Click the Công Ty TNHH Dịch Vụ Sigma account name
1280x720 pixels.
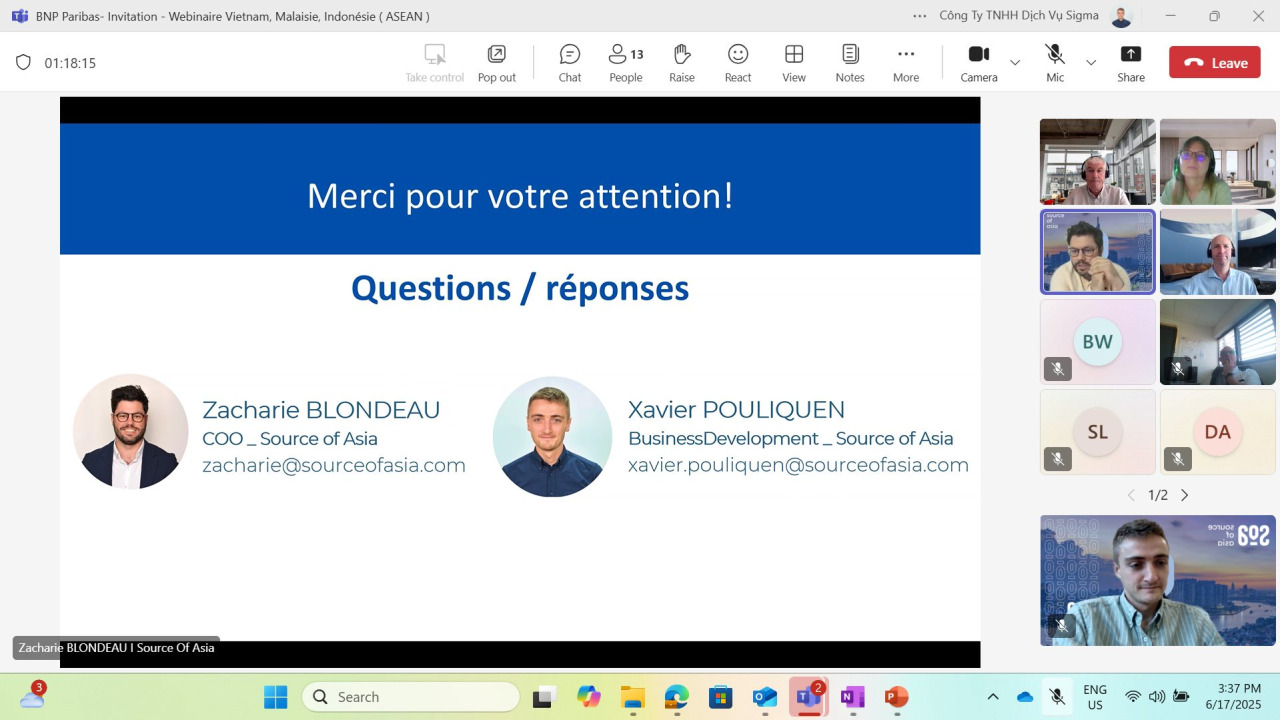[1019, 16]
